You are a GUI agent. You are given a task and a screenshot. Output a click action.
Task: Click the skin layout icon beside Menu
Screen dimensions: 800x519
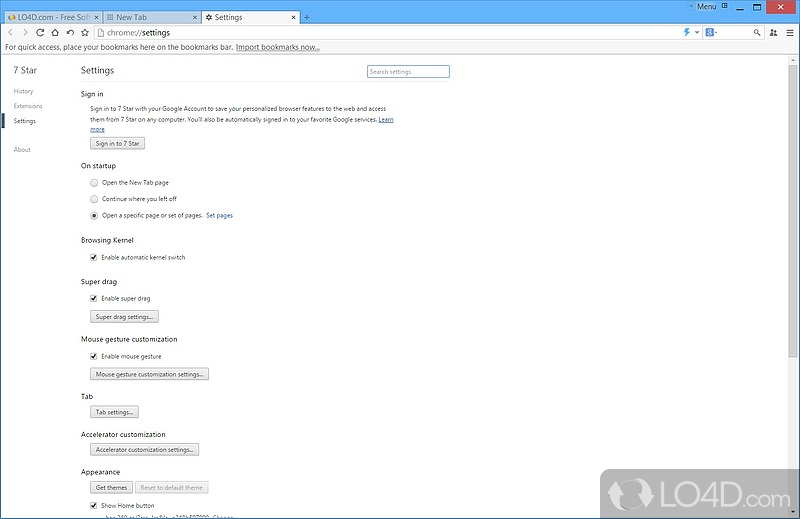coord(724,6)
